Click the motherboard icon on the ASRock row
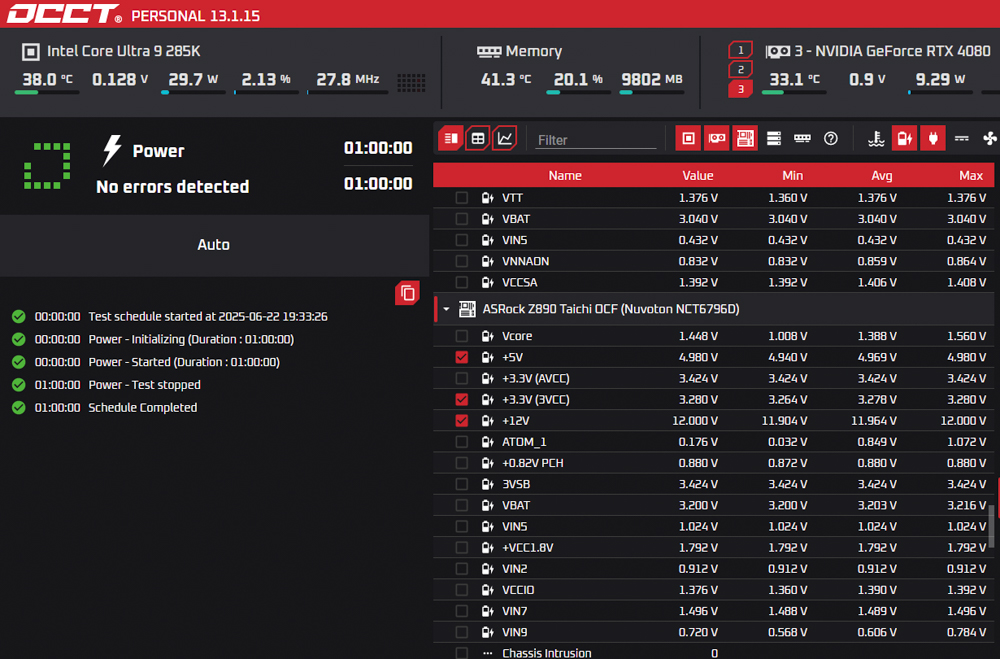This screenshot has width=1000, height=659. point(467,309)
